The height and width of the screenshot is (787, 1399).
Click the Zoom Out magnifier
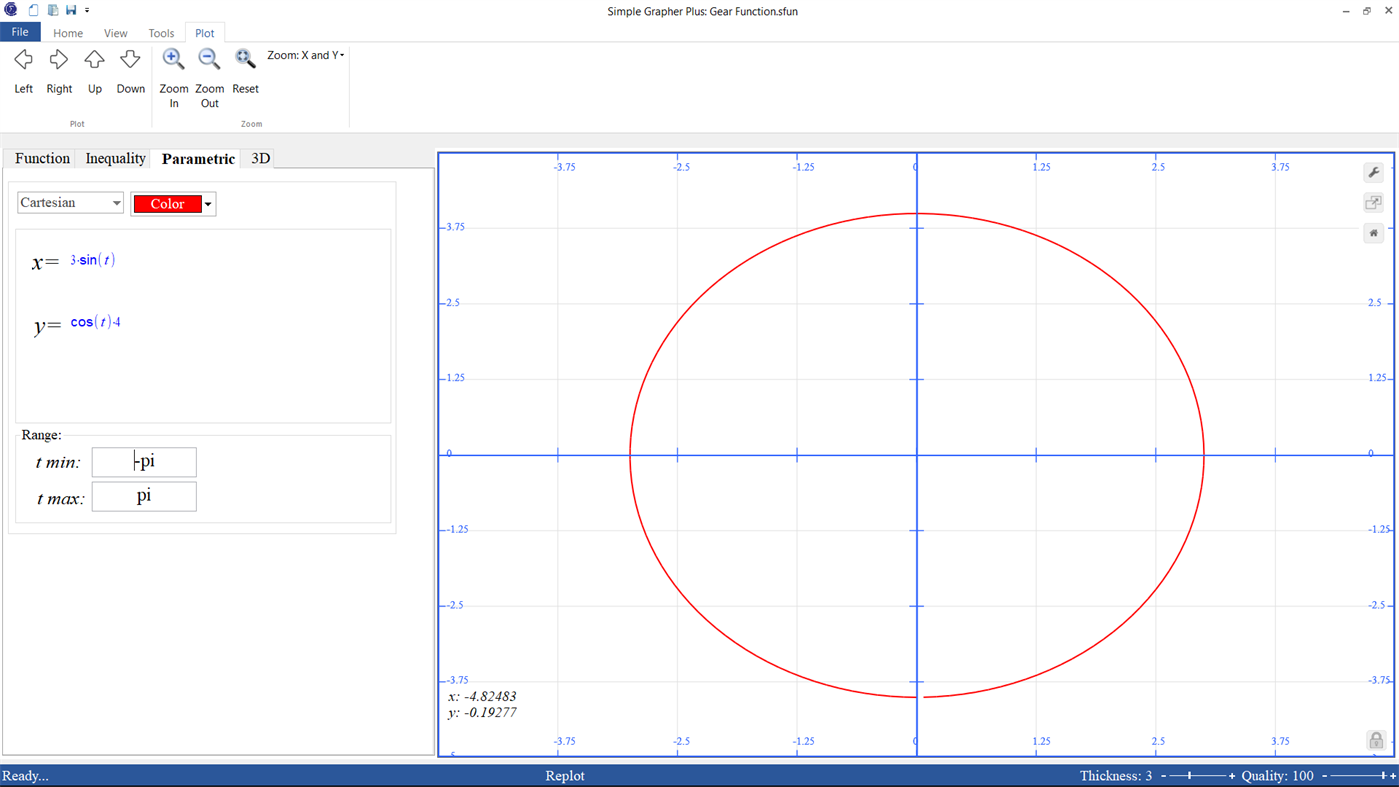pos(209,59)
